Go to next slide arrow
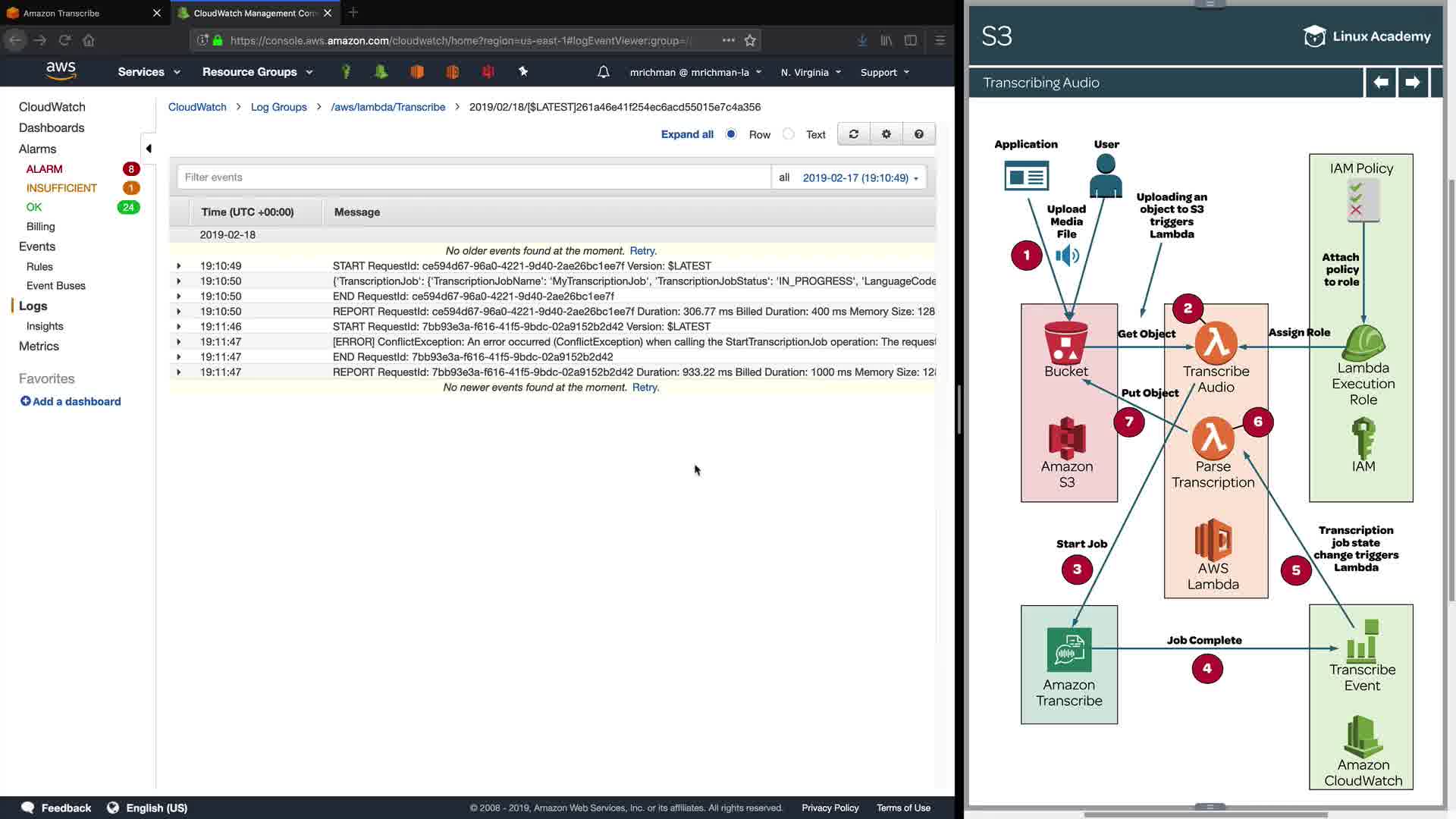Screen dimensions: 1456x819 tap(1412, 83)
